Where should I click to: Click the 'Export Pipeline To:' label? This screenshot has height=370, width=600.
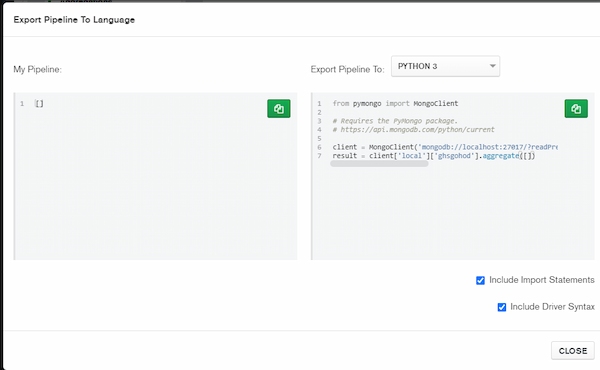(x=347, y=69)
